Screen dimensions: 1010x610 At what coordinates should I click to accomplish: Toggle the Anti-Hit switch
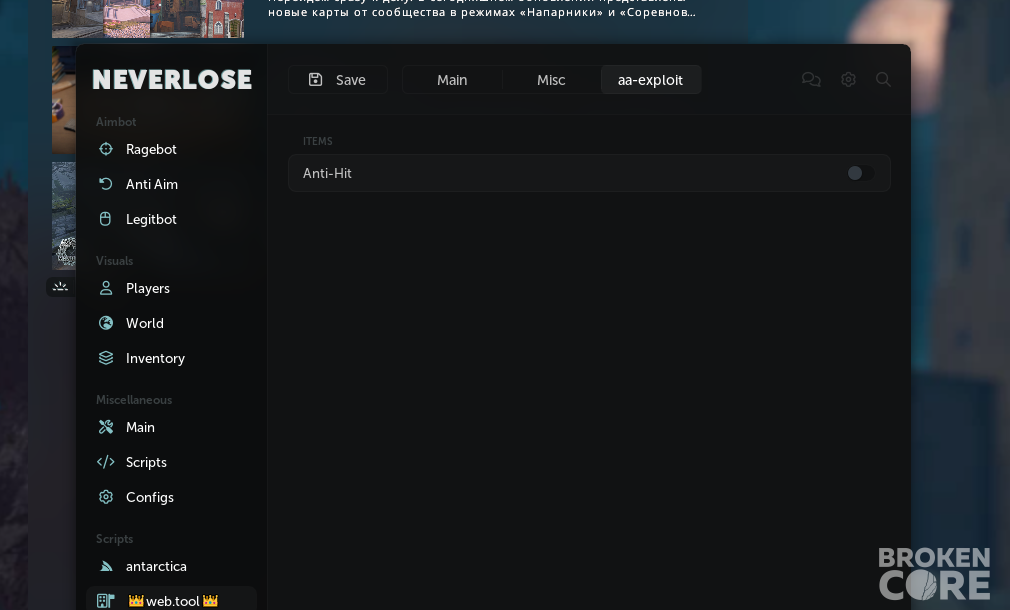pos(861,173)
